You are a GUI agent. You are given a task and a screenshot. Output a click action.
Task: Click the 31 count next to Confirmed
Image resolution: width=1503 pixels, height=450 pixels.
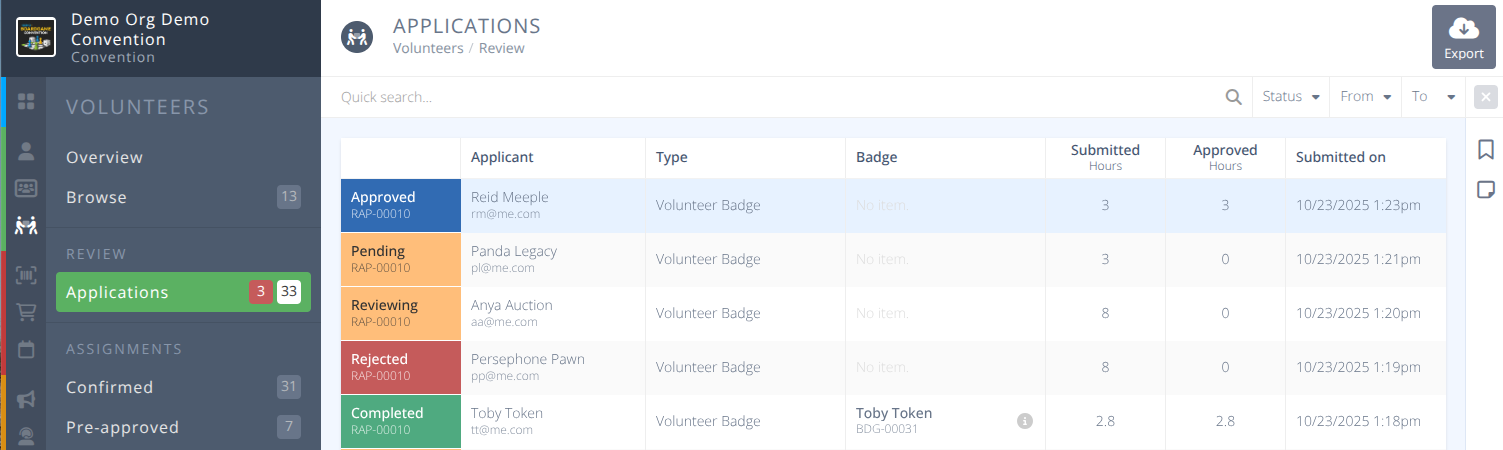pos(289,387)
